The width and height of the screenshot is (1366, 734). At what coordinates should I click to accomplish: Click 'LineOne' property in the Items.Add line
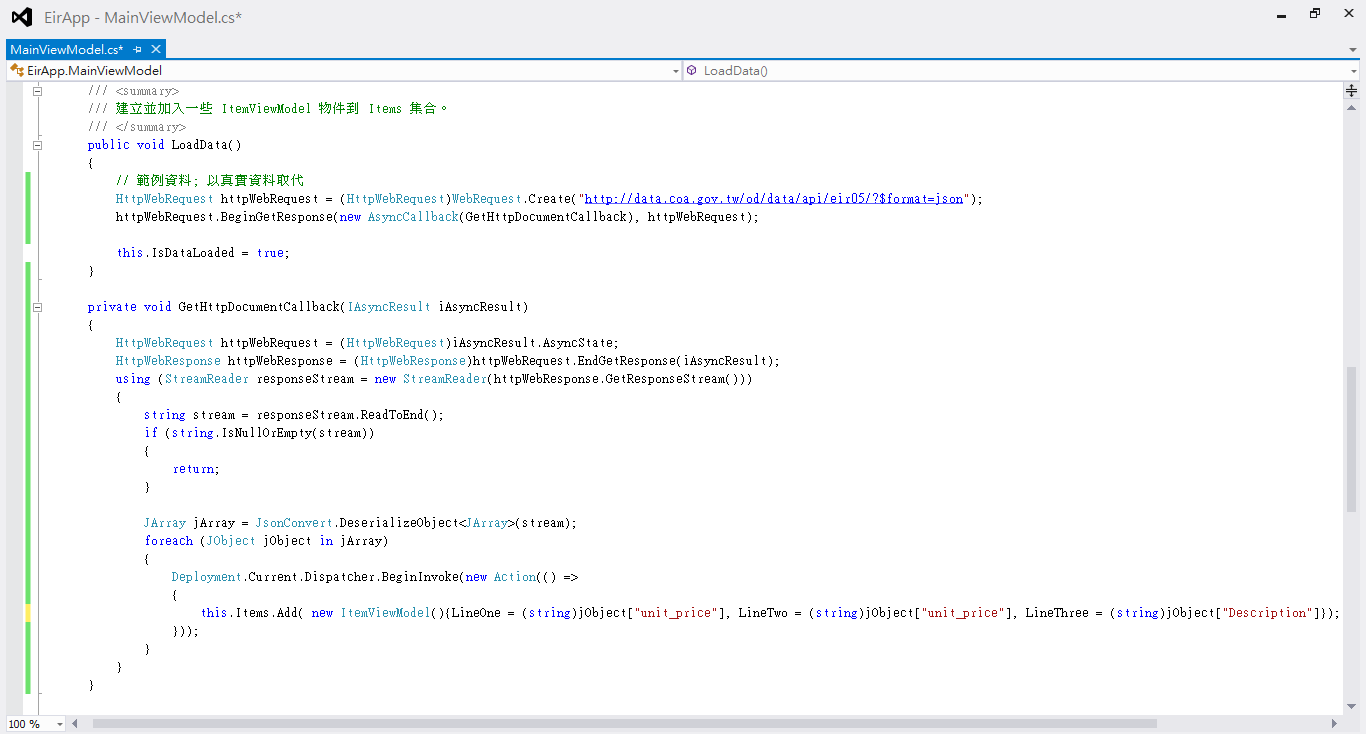point(476,613)
